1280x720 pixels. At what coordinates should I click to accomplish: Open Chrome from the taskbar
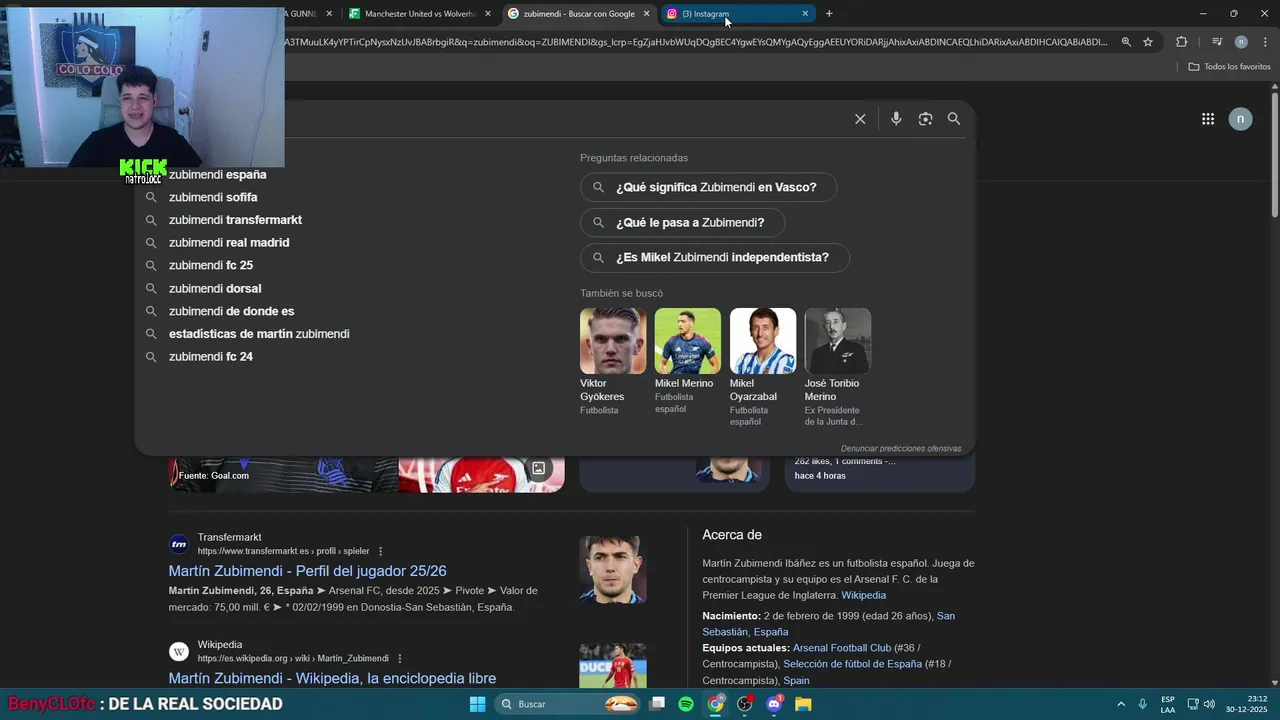(x=715, y=704)
